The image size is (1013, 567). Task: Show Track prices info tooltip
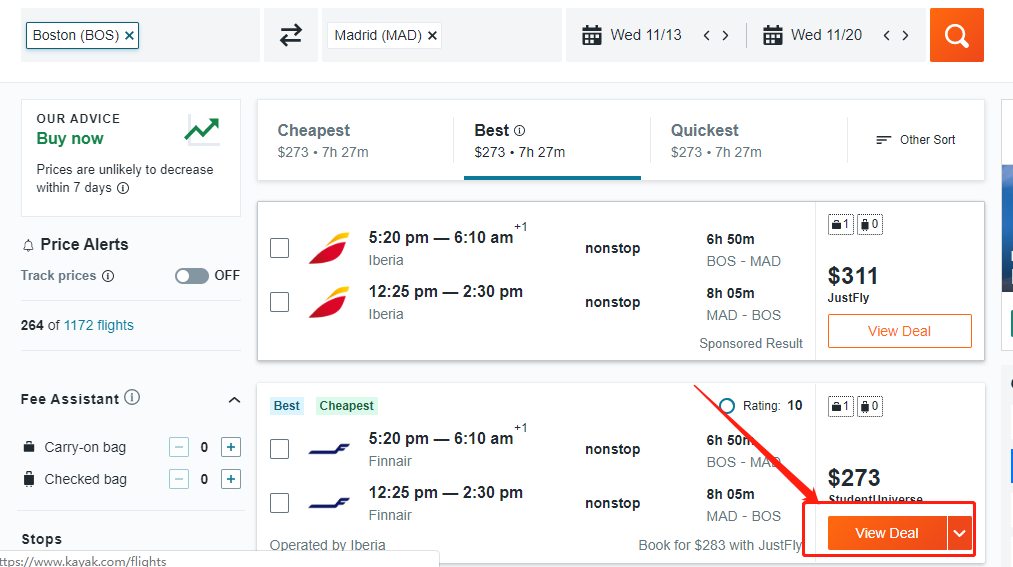click(109, 276)
